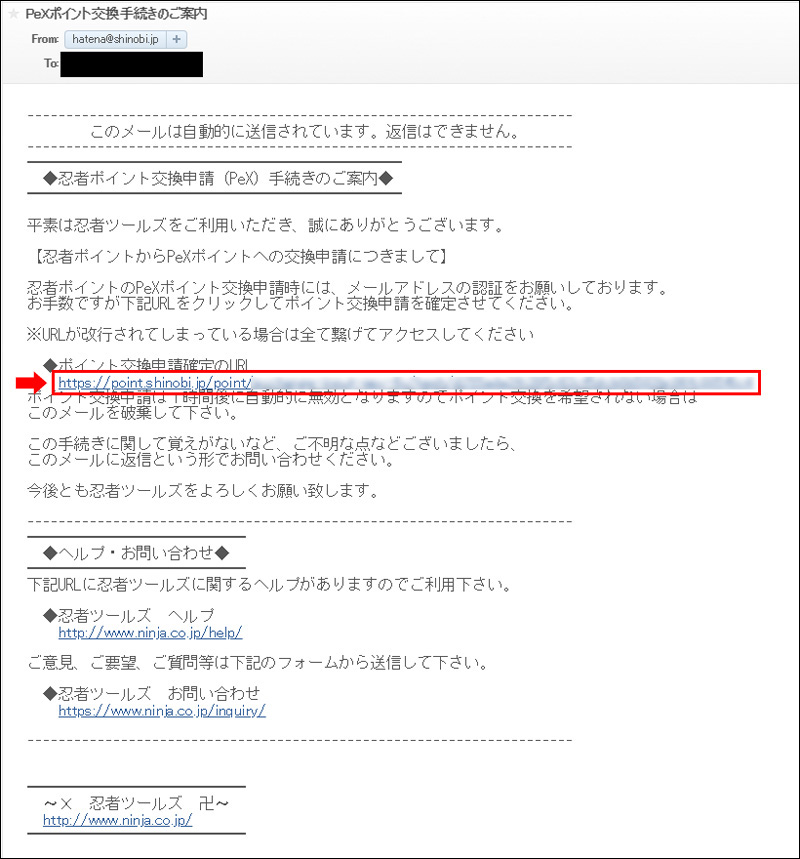Click heading ◆忍者ポイント交換申請（PeX）手続きのご案内◆
The height and width of the screenshot is (859, 800).
click(218, 179)
